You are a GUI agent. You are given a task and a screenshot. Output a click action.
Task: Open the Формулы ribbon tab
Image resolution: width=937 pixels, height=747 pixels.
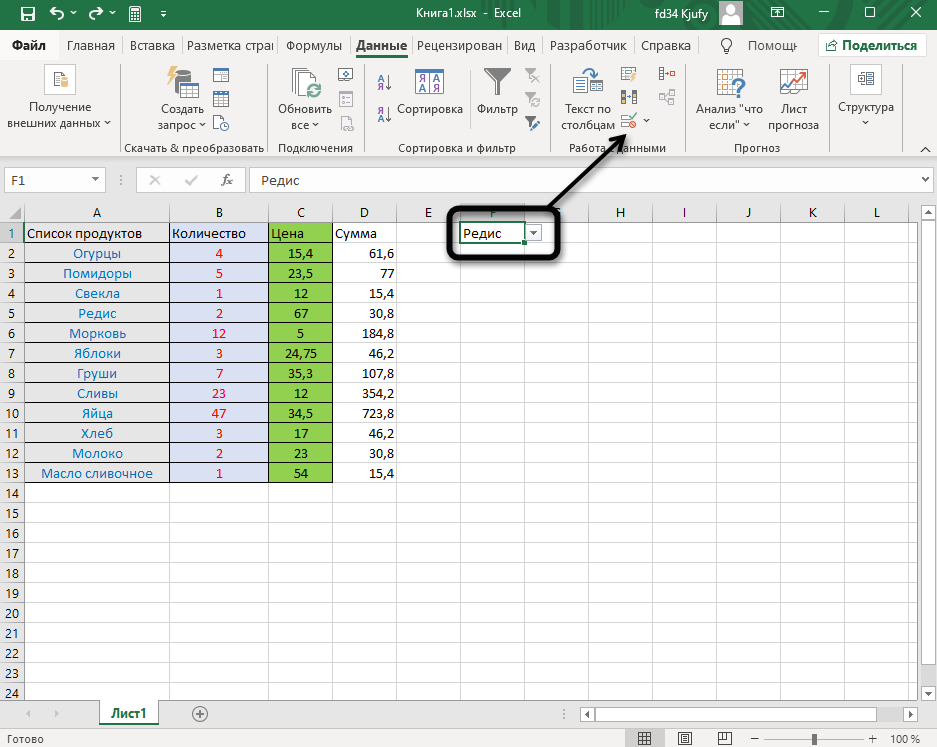click(314, 46)
